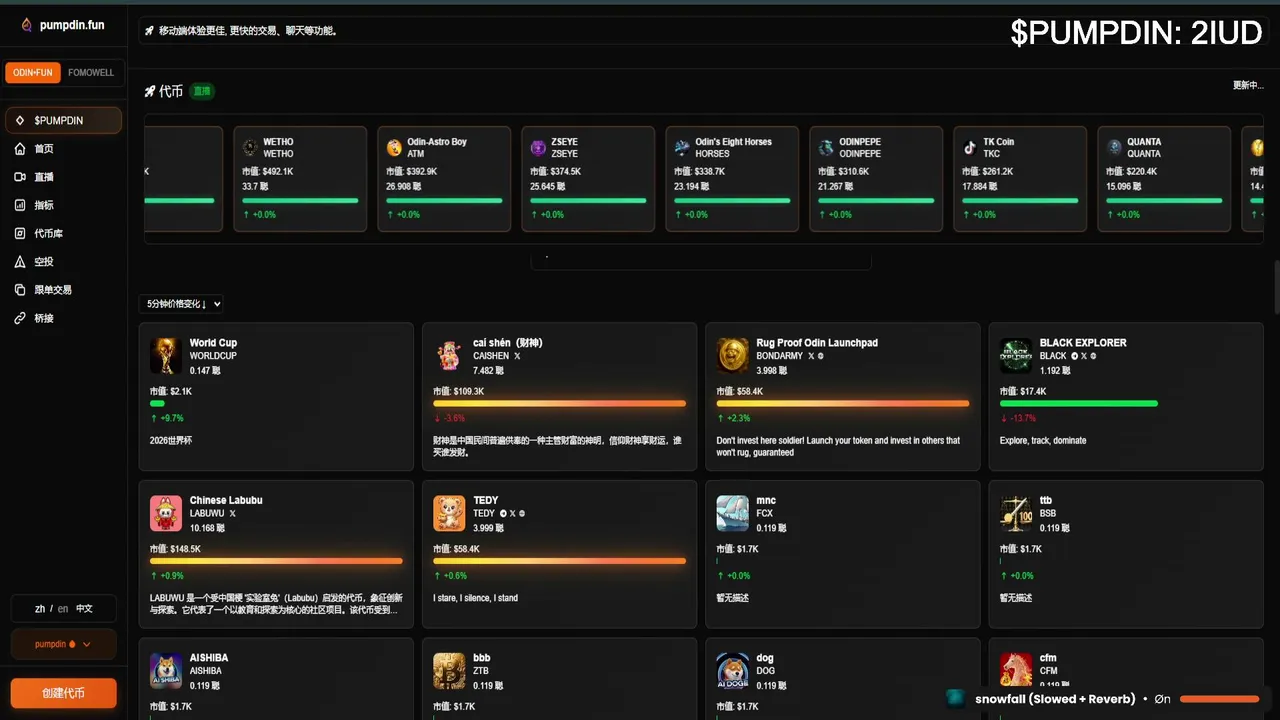The width and height of the screenshot is (1280, 720).
Task: Open the Rug Proof Odin Launchpad title
Action: coord(817,343)
